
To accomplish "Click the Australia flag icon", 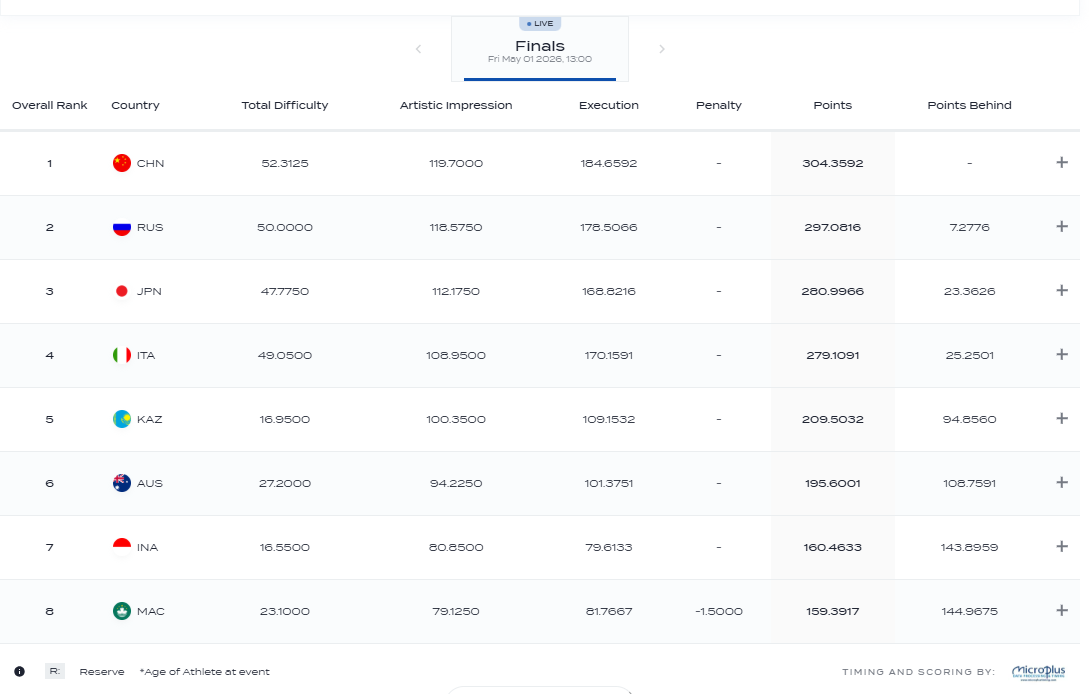I will pyautogui.click(x=122, y=483).
